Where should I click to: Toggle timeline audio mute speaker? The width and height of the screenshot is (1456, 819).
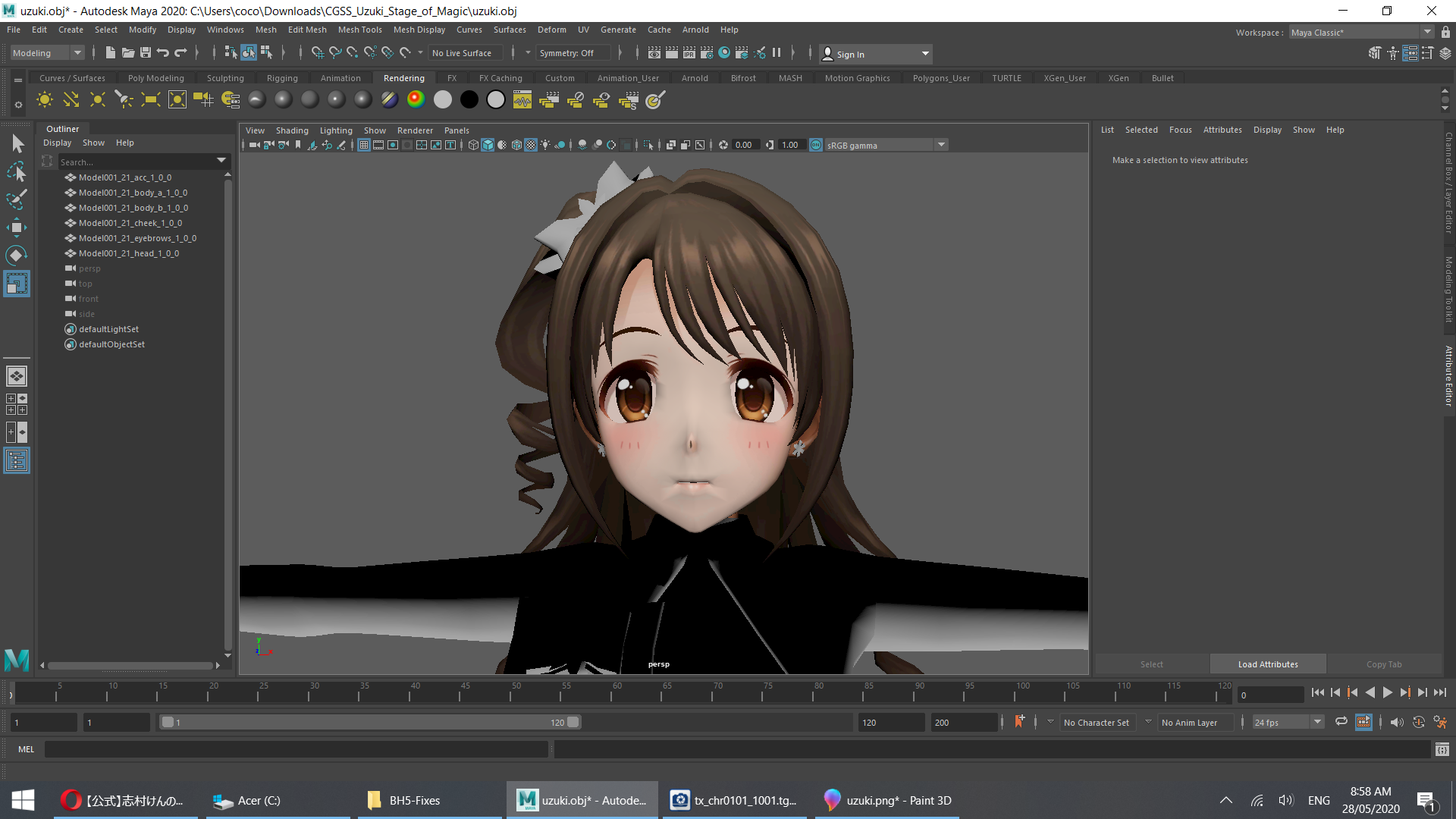coord(1397,723)
